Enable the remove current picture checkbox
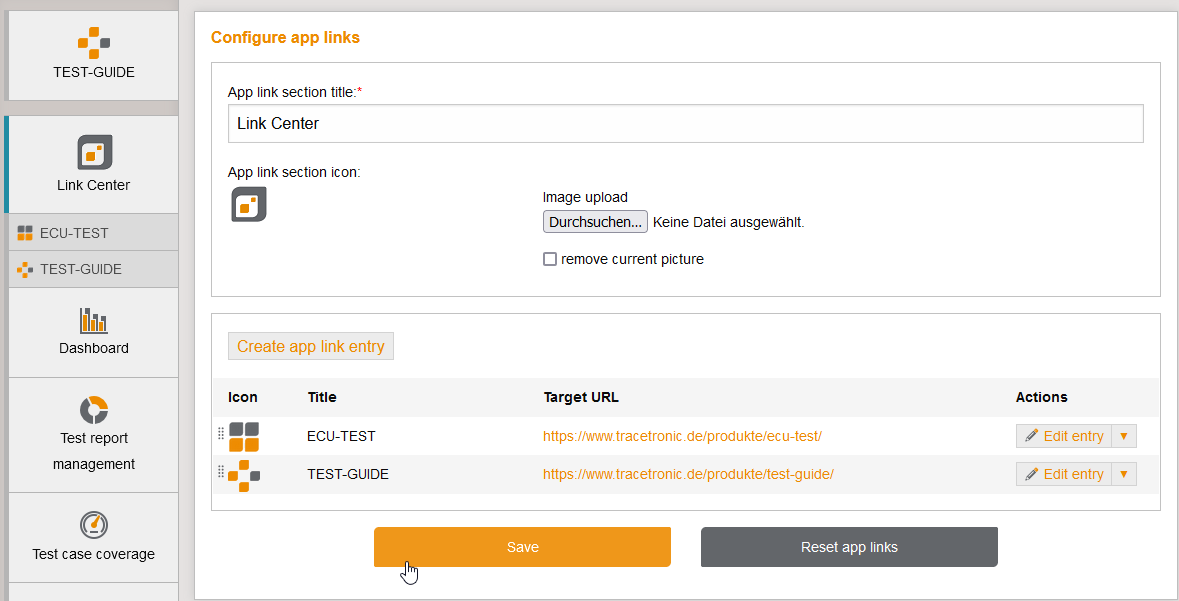Viewport: 1179px width, 601px height. pos(549,258)
